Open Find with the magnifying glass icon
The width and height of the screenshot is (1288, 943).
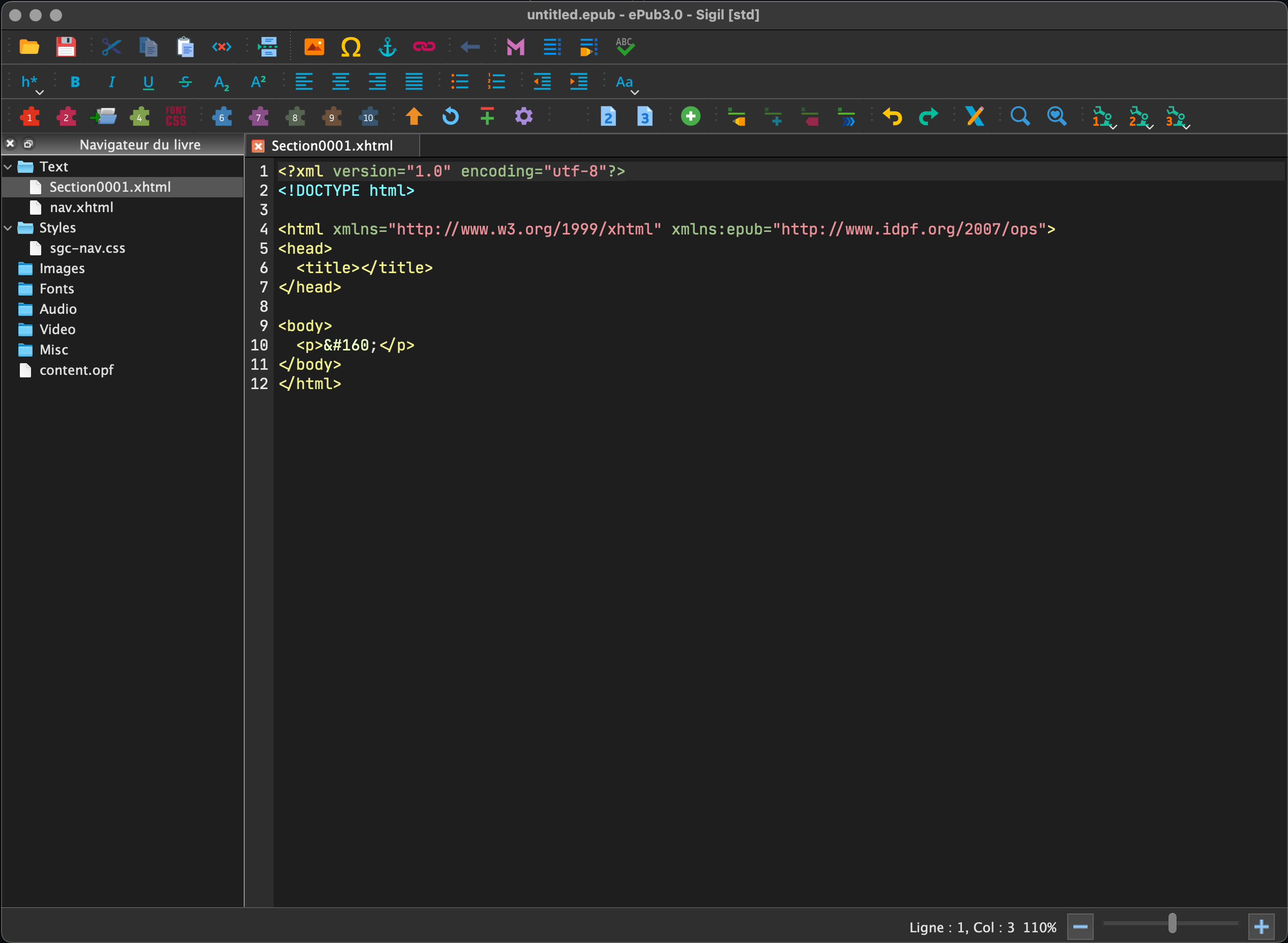click(x=1021, y=116)
